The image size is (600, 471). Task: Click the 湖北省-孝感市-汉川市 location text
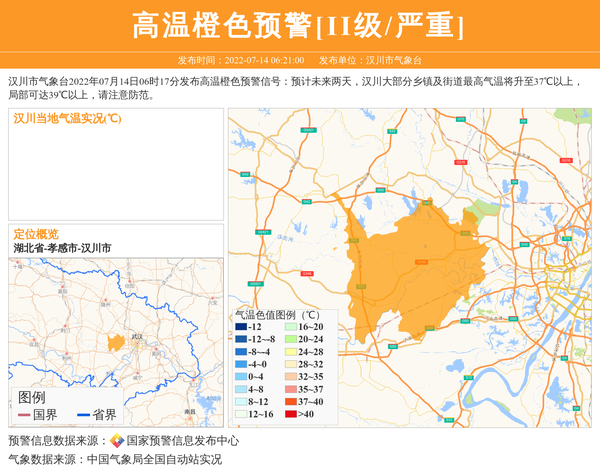pos(62,248)
